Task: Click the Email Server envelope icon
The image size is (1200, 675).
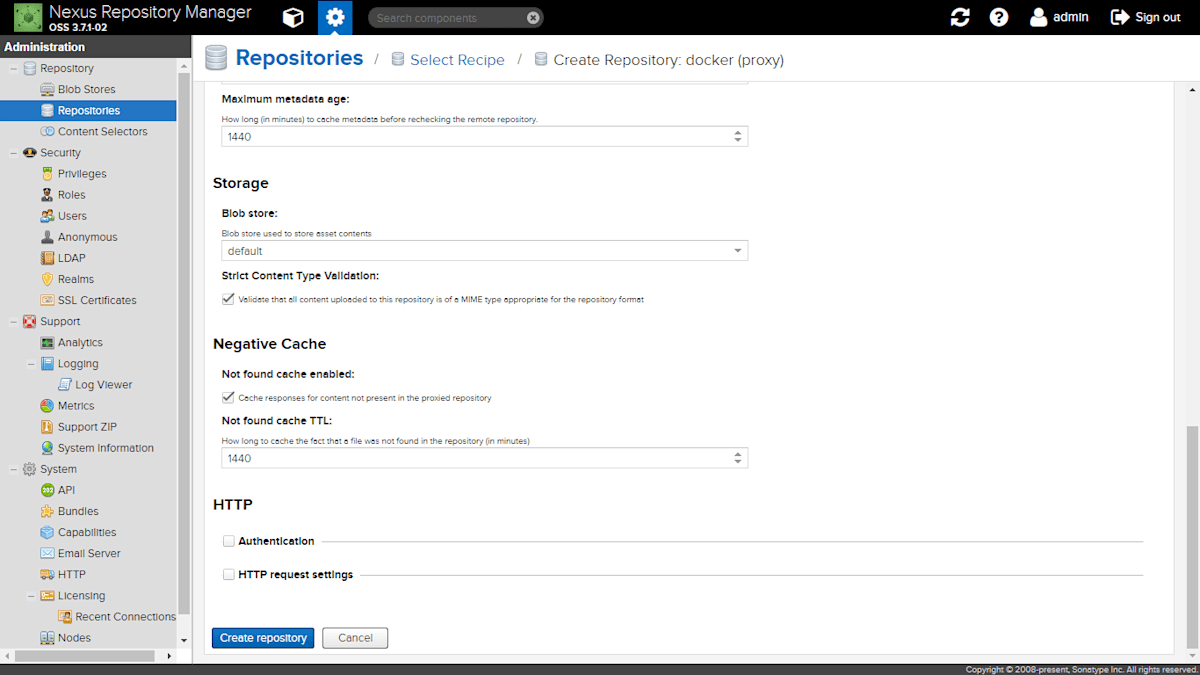Action: pyautogui.click(x=47, y=554)
